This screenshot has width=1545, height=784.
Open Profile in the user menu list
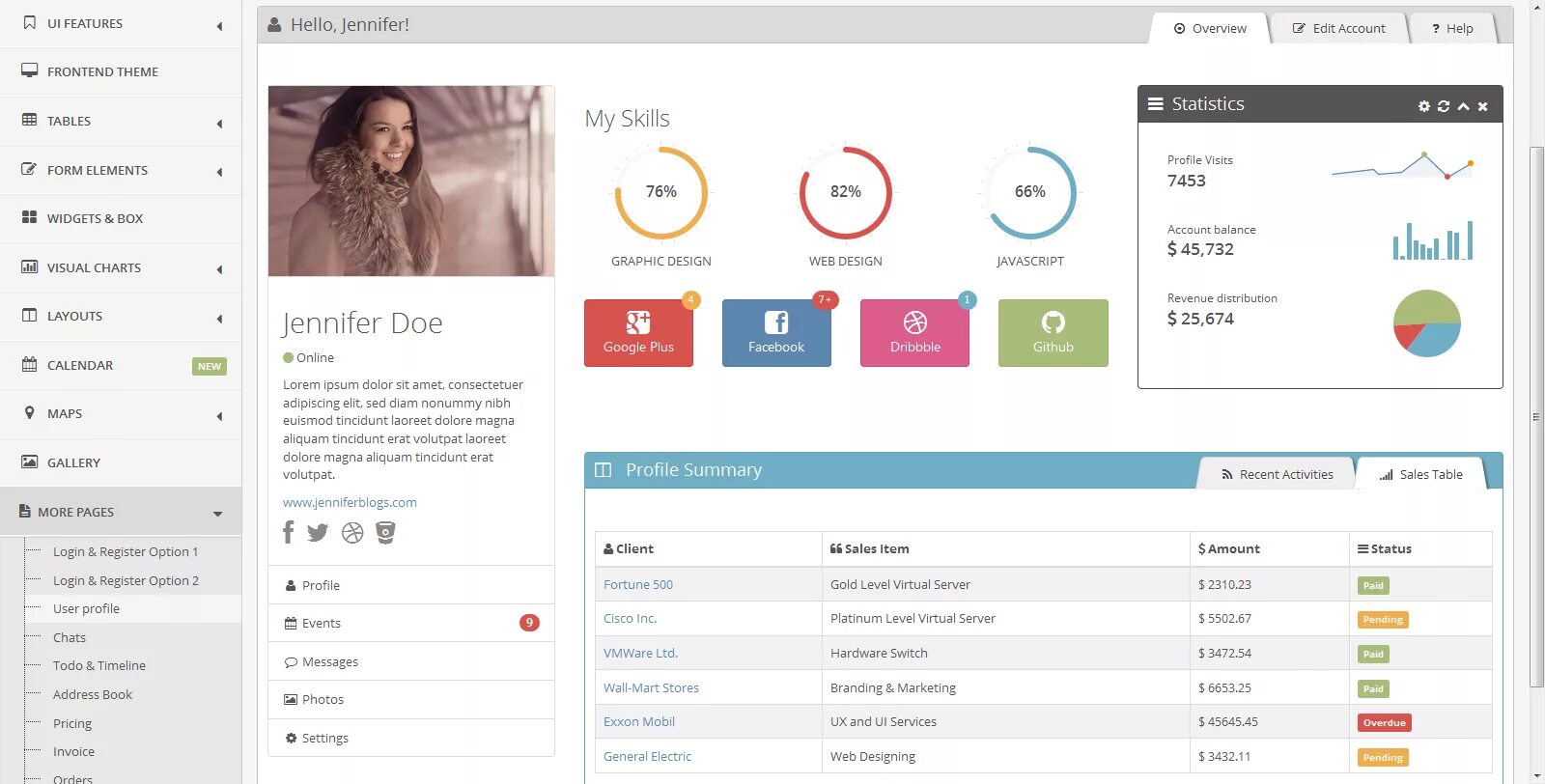[411, 585]
